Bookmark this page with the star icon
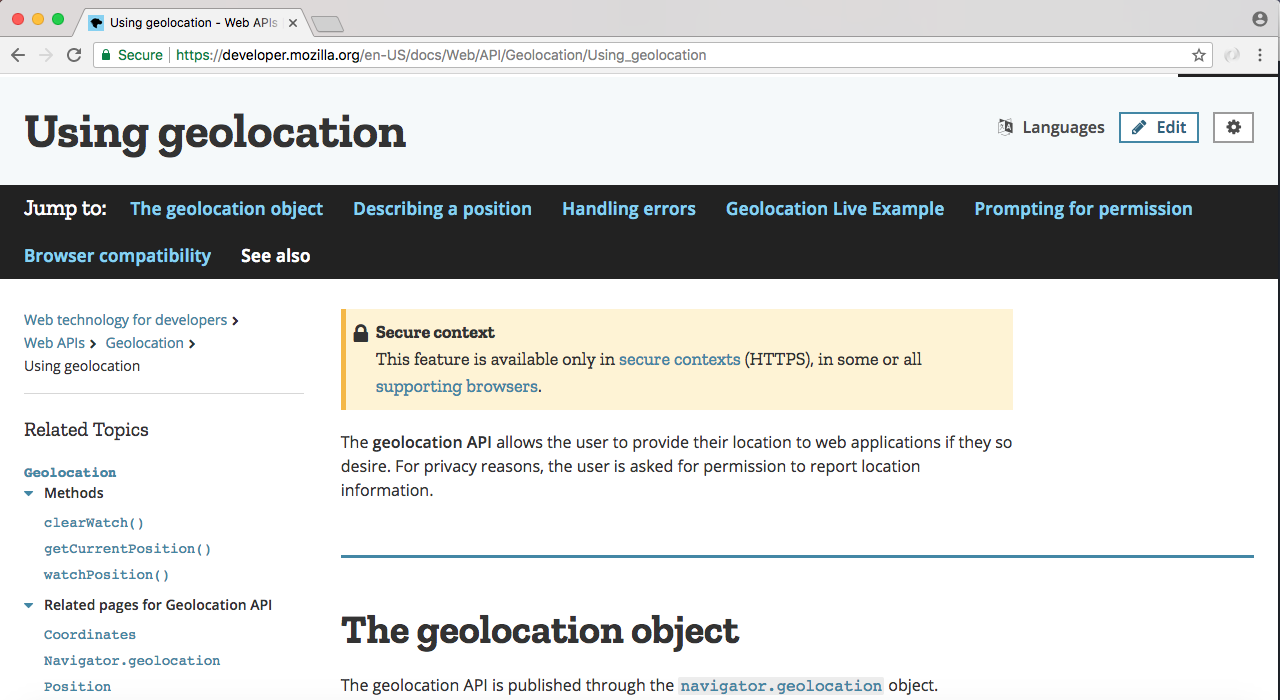Image resolution: width=1280 pixels, height=700 pixels. 1198,55
